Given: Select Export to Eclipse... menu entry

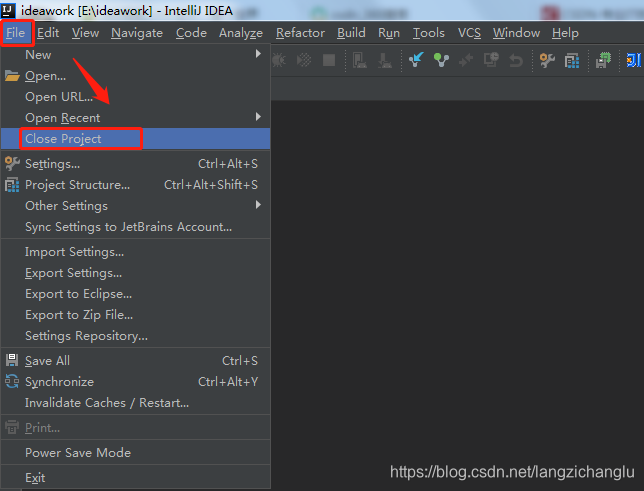Looking at the screenshot, I should pyautogui.click(x=136, y=294).
